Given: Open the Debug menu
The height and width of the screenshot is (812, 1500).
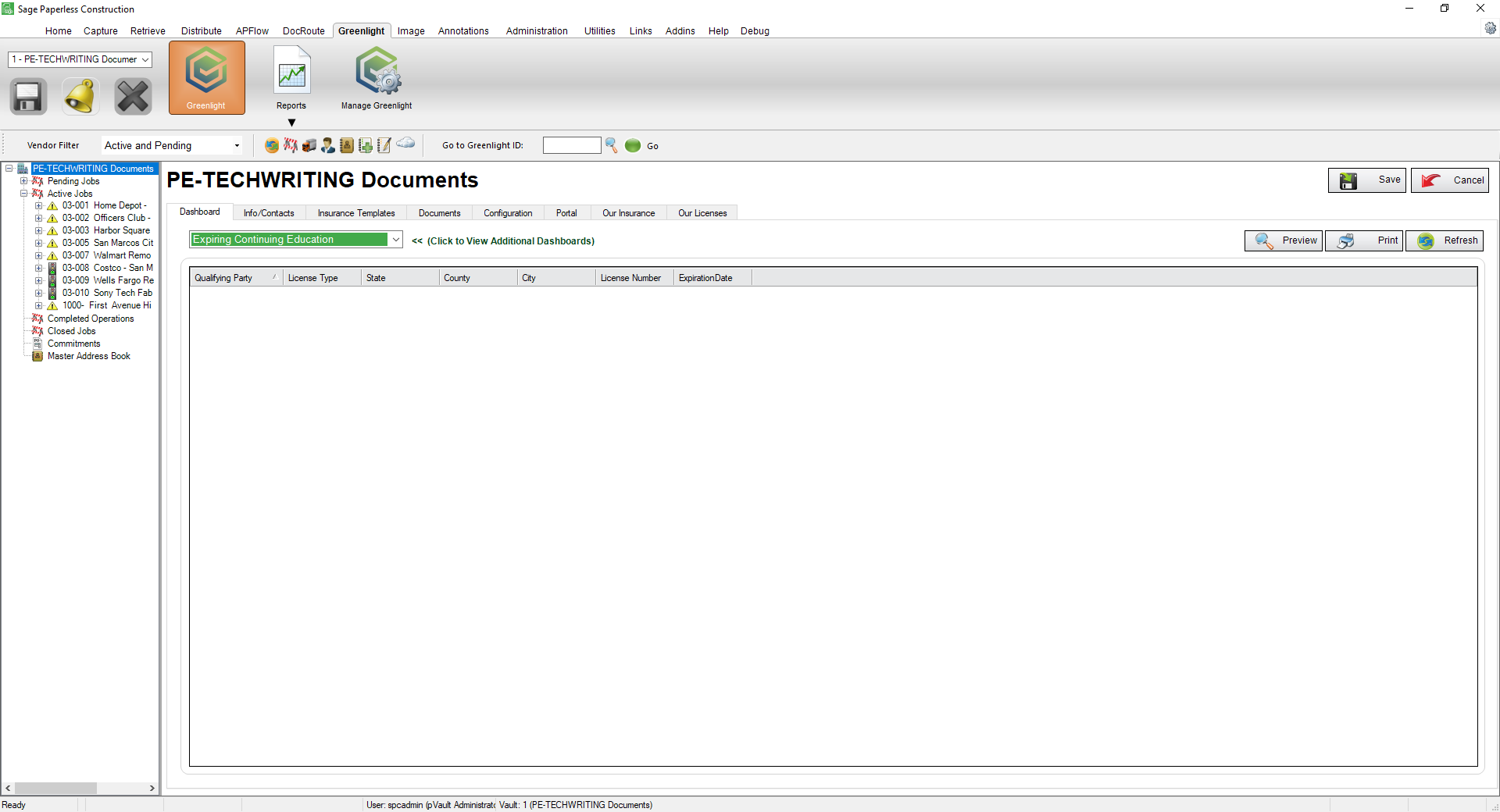Looking at the screenshot, I should [755, 31].
